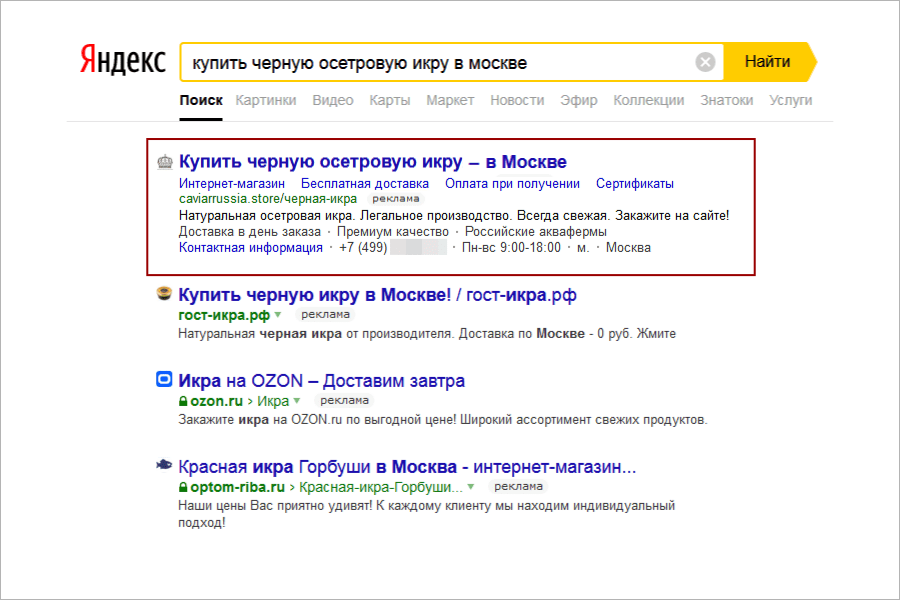The width and height of the screenshot is (900, 600).
Task: Open the Икра на OZON result title
Action: tap(321, 381)
